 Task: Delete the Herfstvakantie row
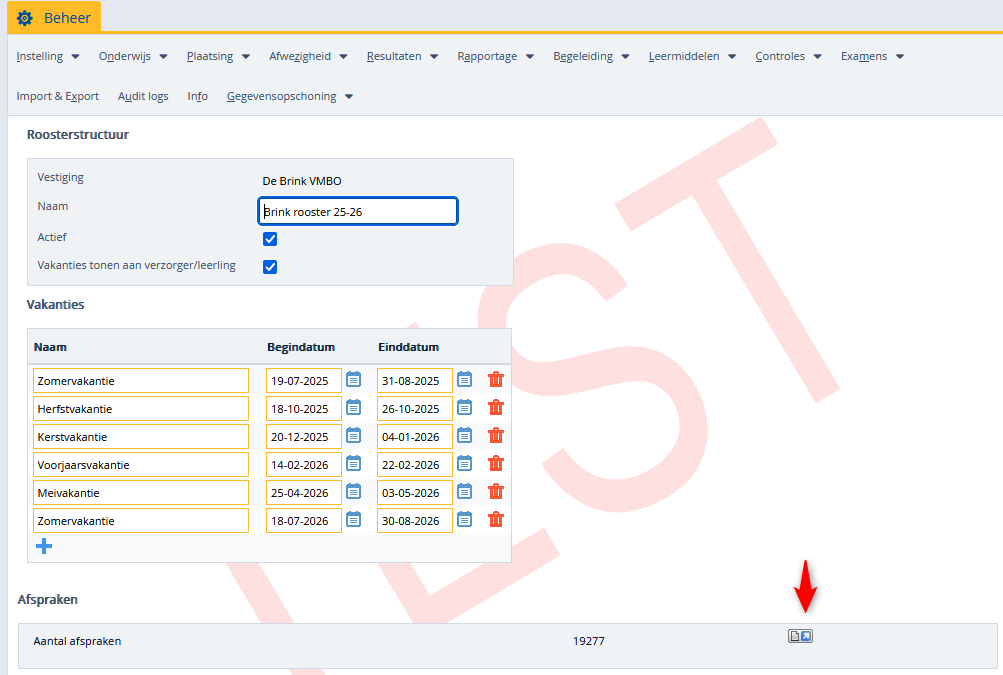(496, 408)
